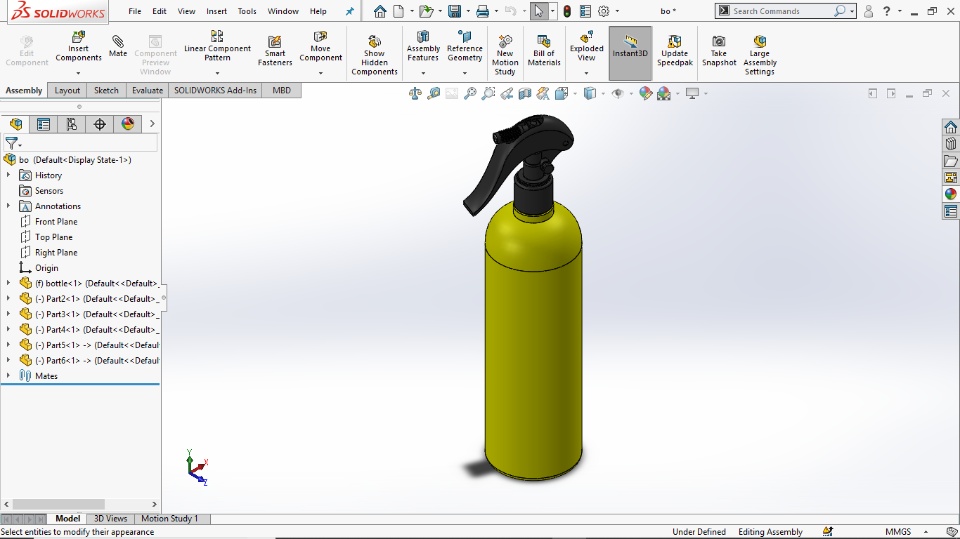Open Large Assembly Settings
The image size is (960, 539).
pos(760,55)
